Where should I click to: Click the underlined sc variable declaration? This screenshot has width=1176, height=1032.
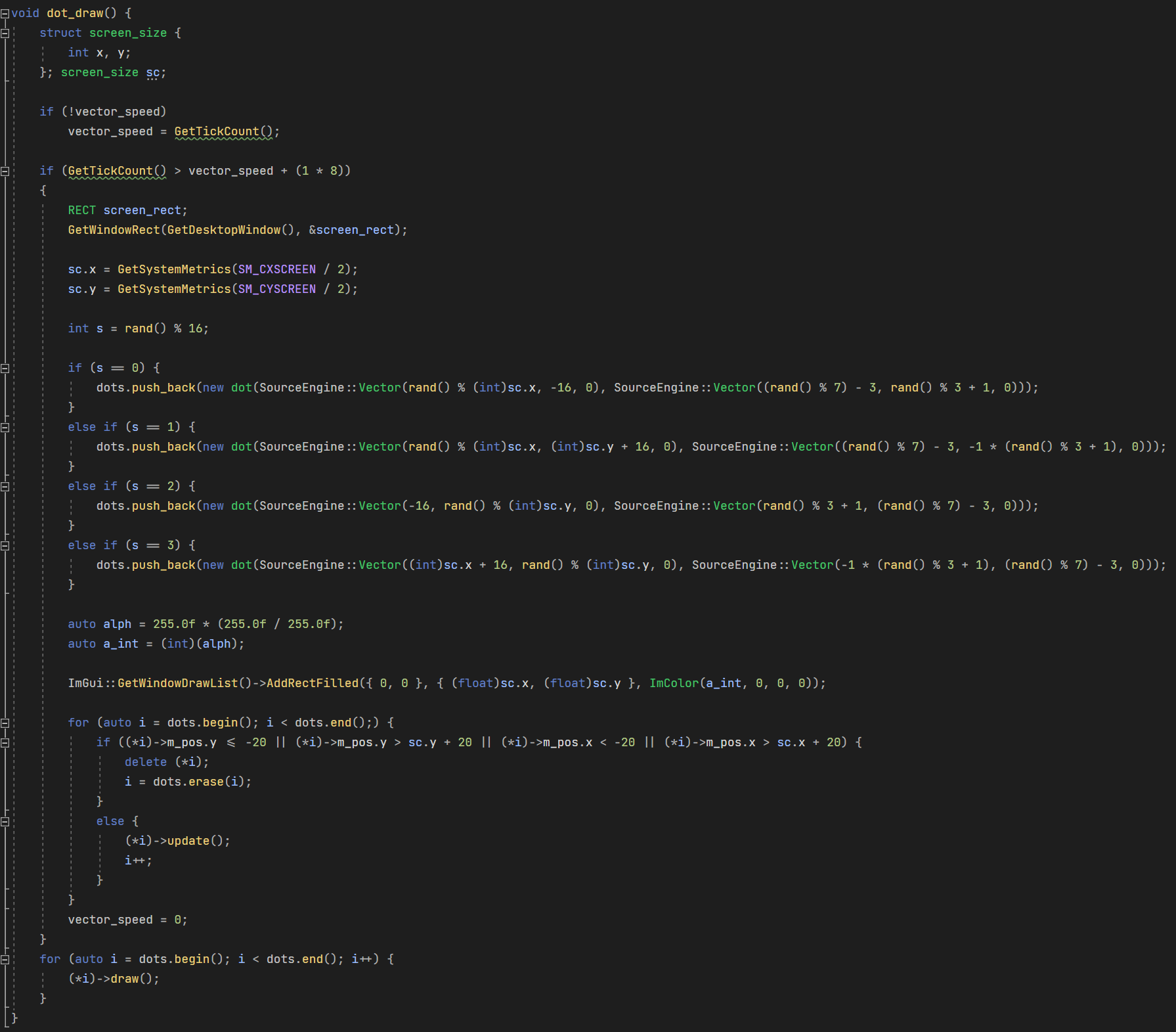152,72
